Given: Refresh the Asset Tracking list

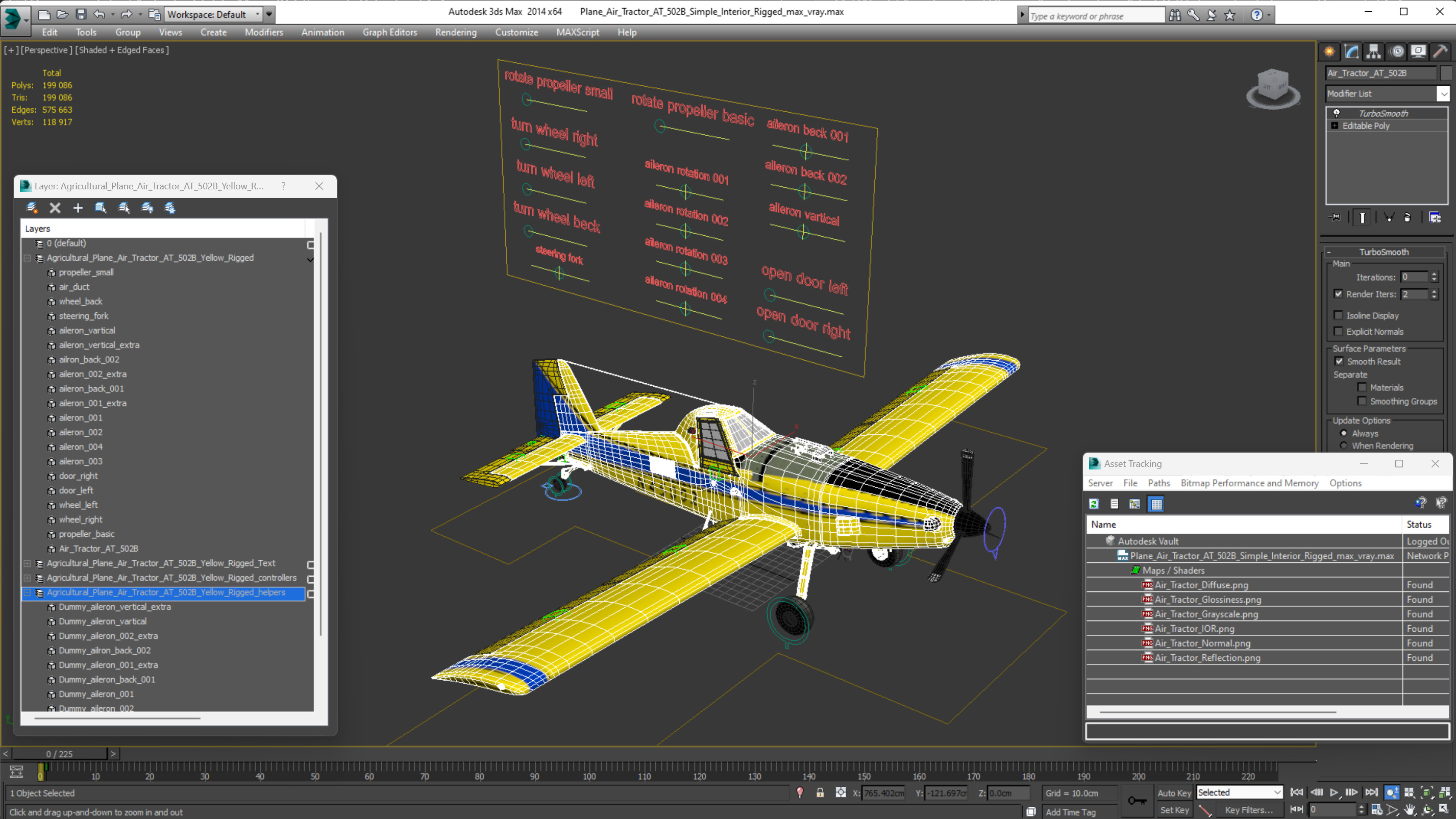Looking at the screenshot, I should (x=1094, y=504).
